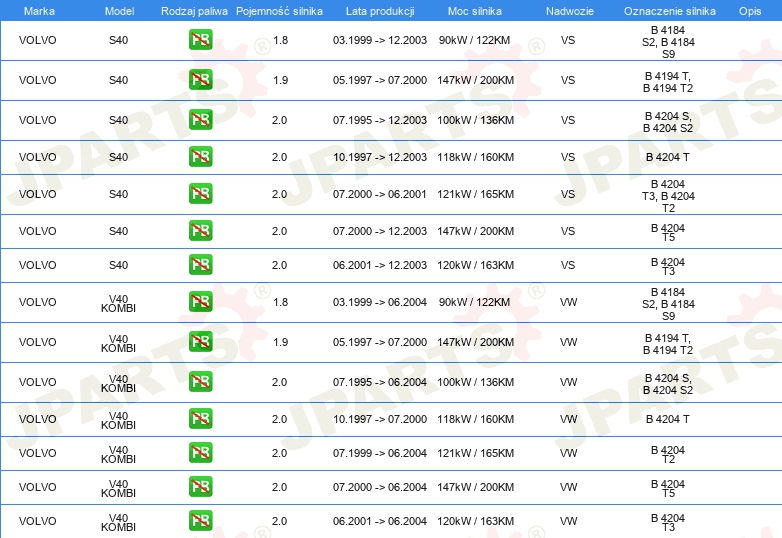Click the fuel icon in the S40 1.8 row
This screenshot has height=538, width=782.
coord(200,41)
